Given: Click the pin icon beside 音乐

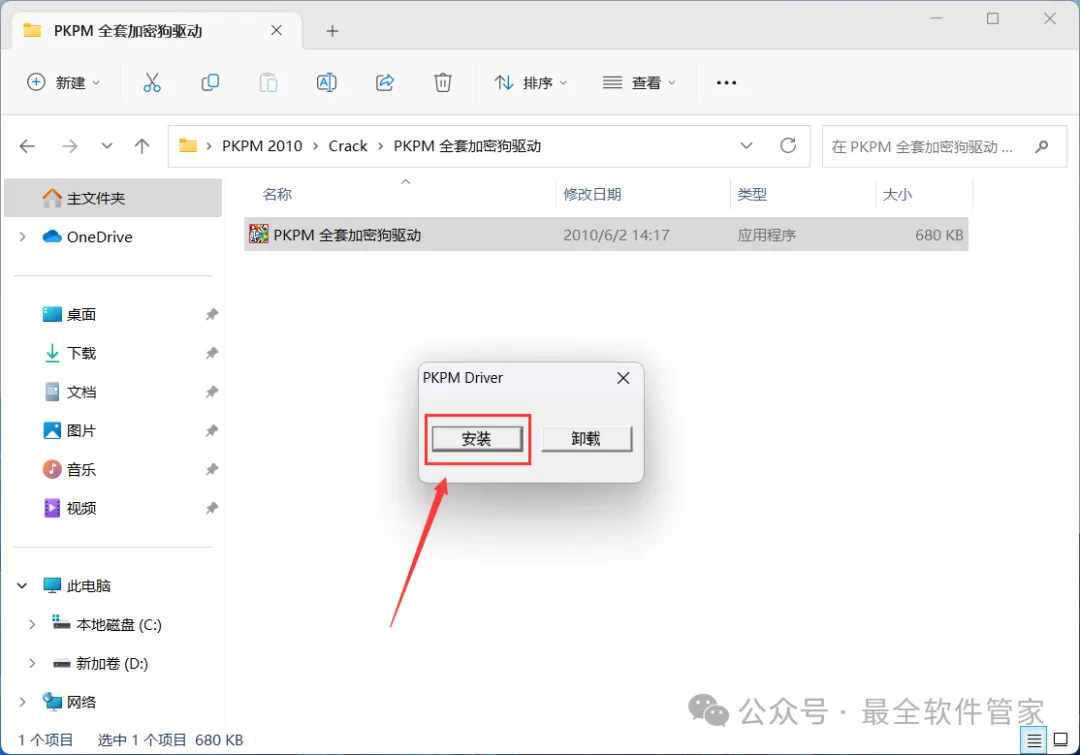Looking at the screenshot, I should pos(211,470).
